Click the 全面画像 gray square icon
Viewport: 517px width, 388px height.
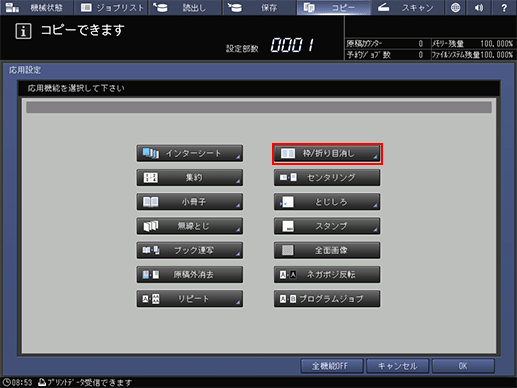tap(288, 250)
